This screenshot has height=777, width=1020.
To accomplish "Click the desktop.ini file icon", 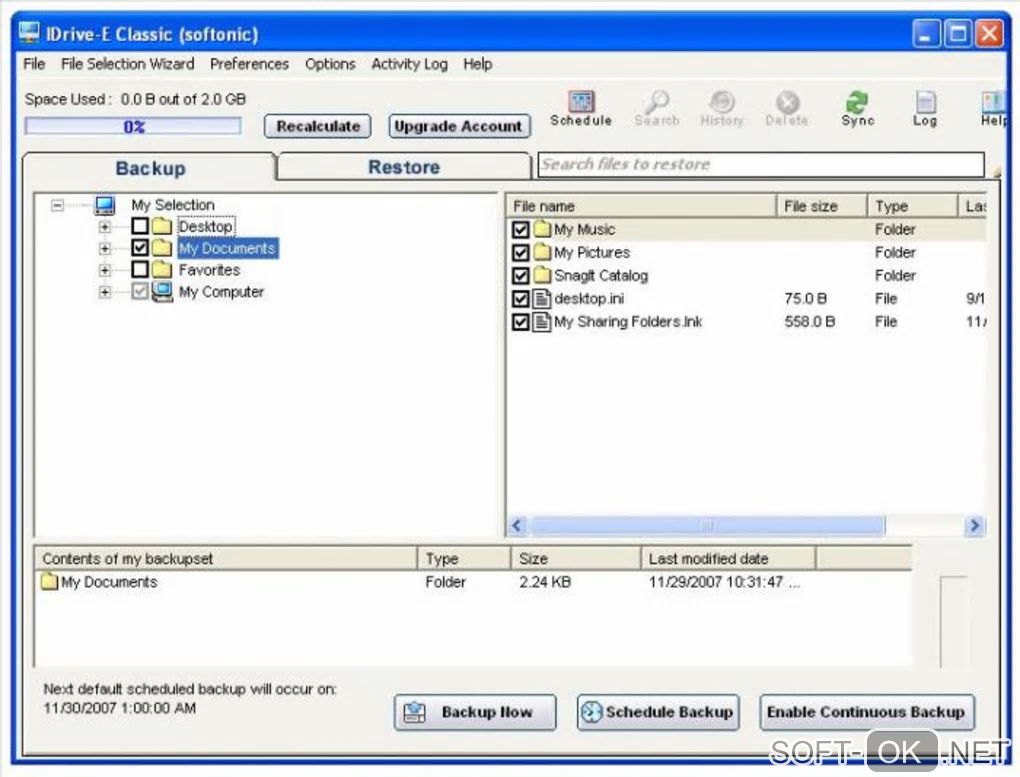I will pyautogui.click(x=541, y=299).
